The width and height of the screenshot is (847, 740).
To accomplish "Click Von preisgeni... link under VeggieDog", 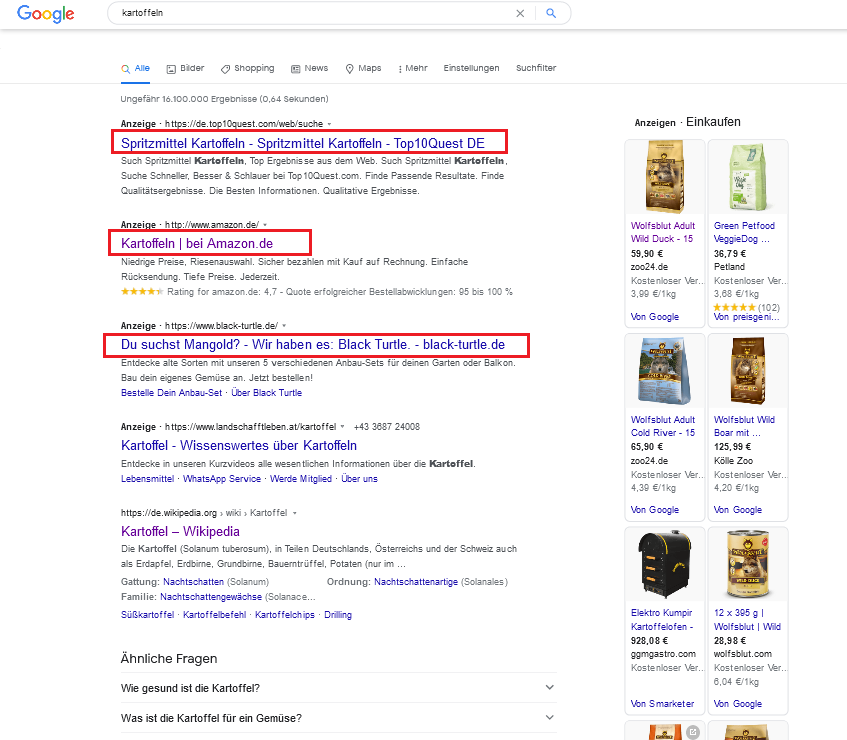I will click(x=746, y=317).
